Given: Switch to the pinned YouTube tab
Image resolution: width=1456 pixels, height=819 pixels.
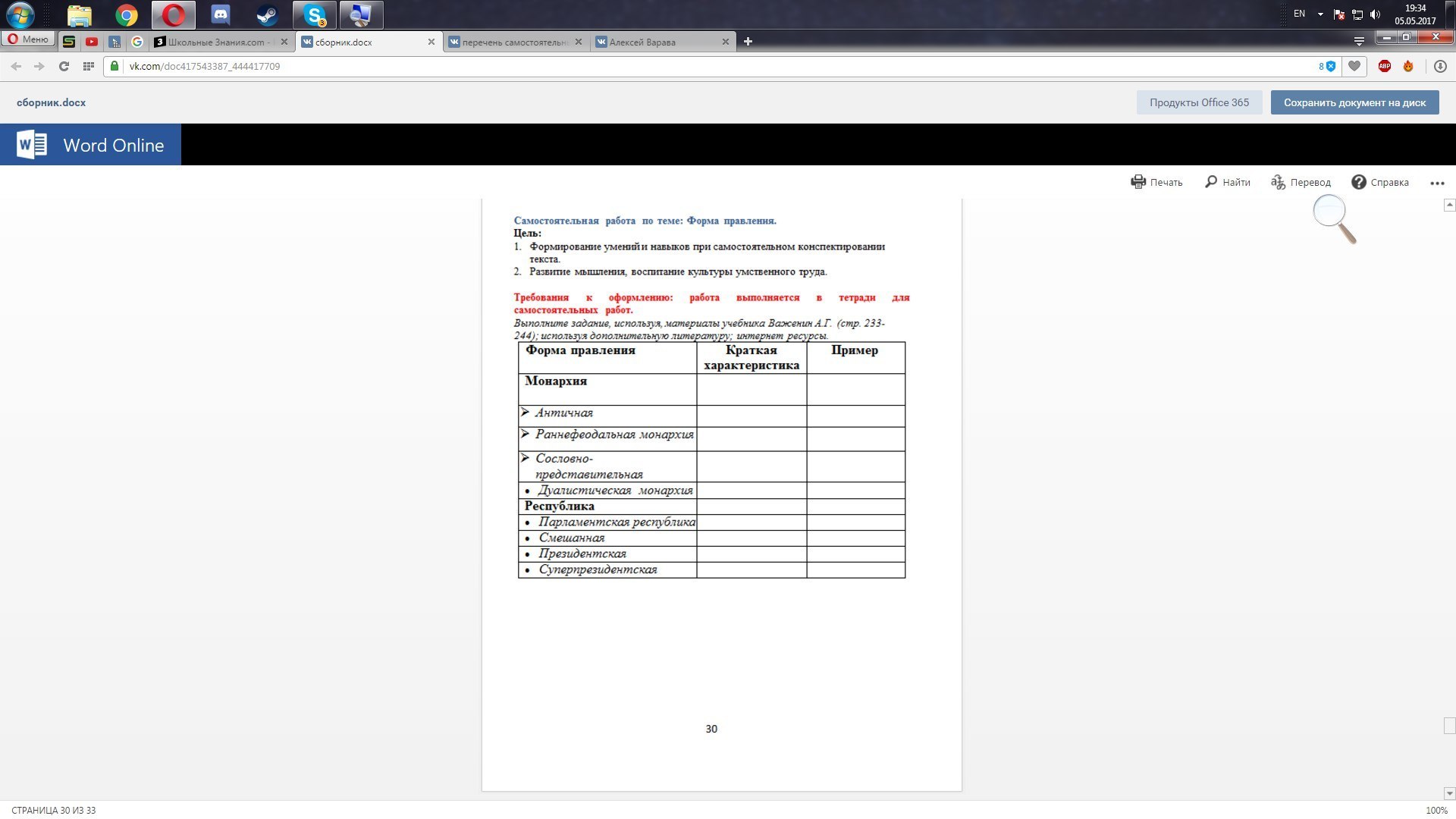Looking at the screenshot, I should (x=92, y=42).
